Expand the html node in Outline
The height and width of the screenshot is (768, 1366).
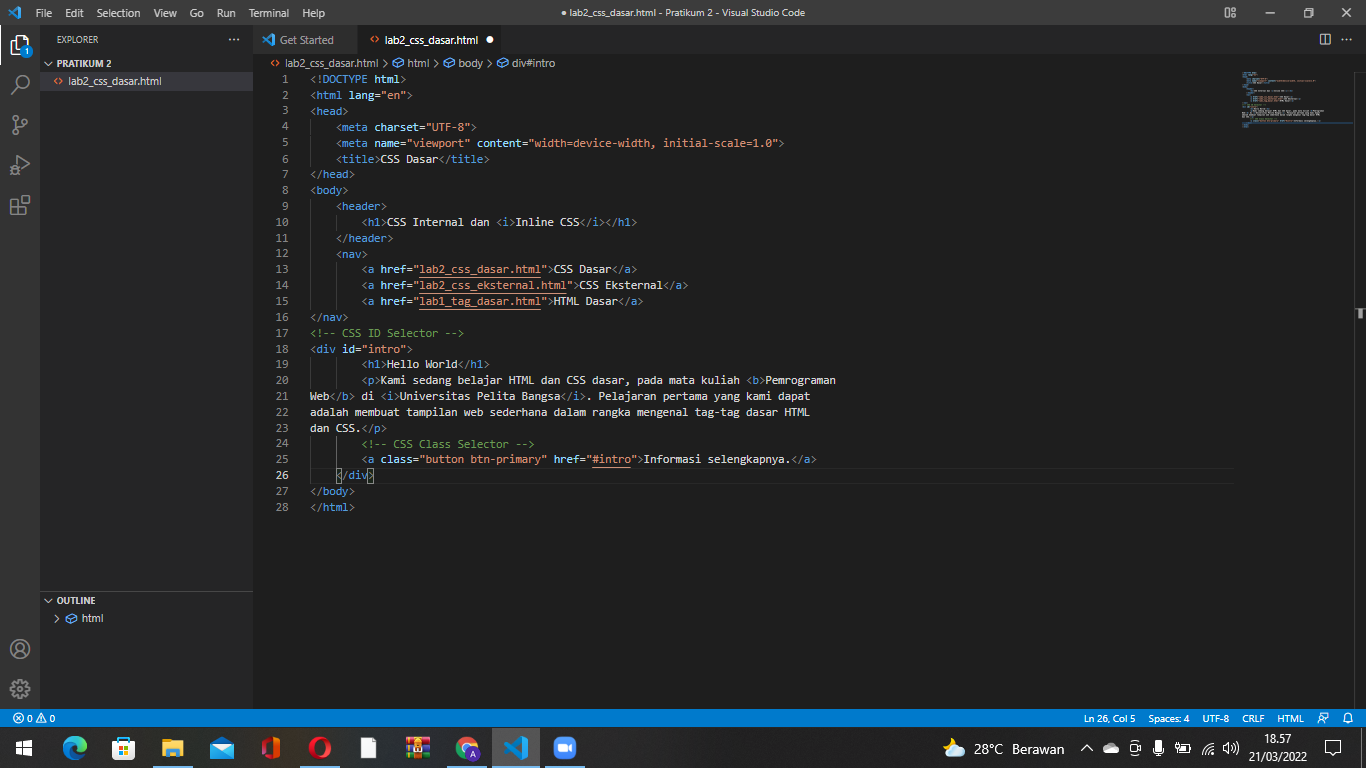[57, 618]
